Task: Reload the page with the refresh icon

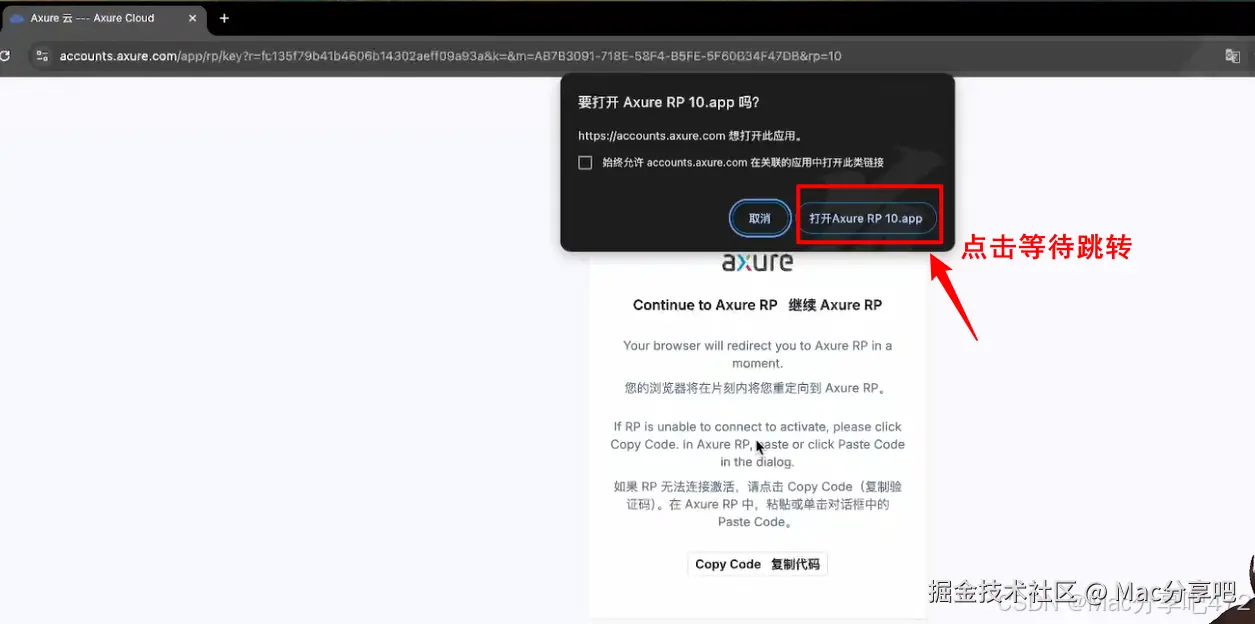Action: (5, 56)
